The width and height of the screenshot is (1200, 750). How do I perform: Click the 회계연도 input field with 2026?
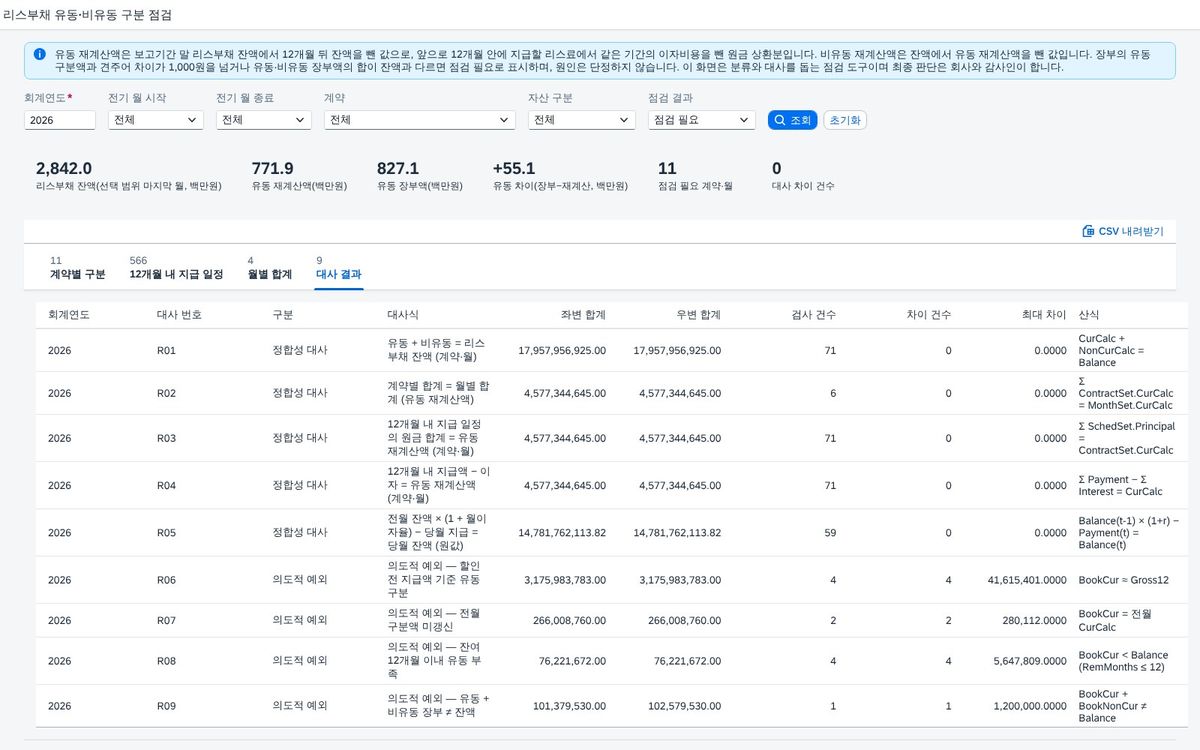(x=60, y=120)
